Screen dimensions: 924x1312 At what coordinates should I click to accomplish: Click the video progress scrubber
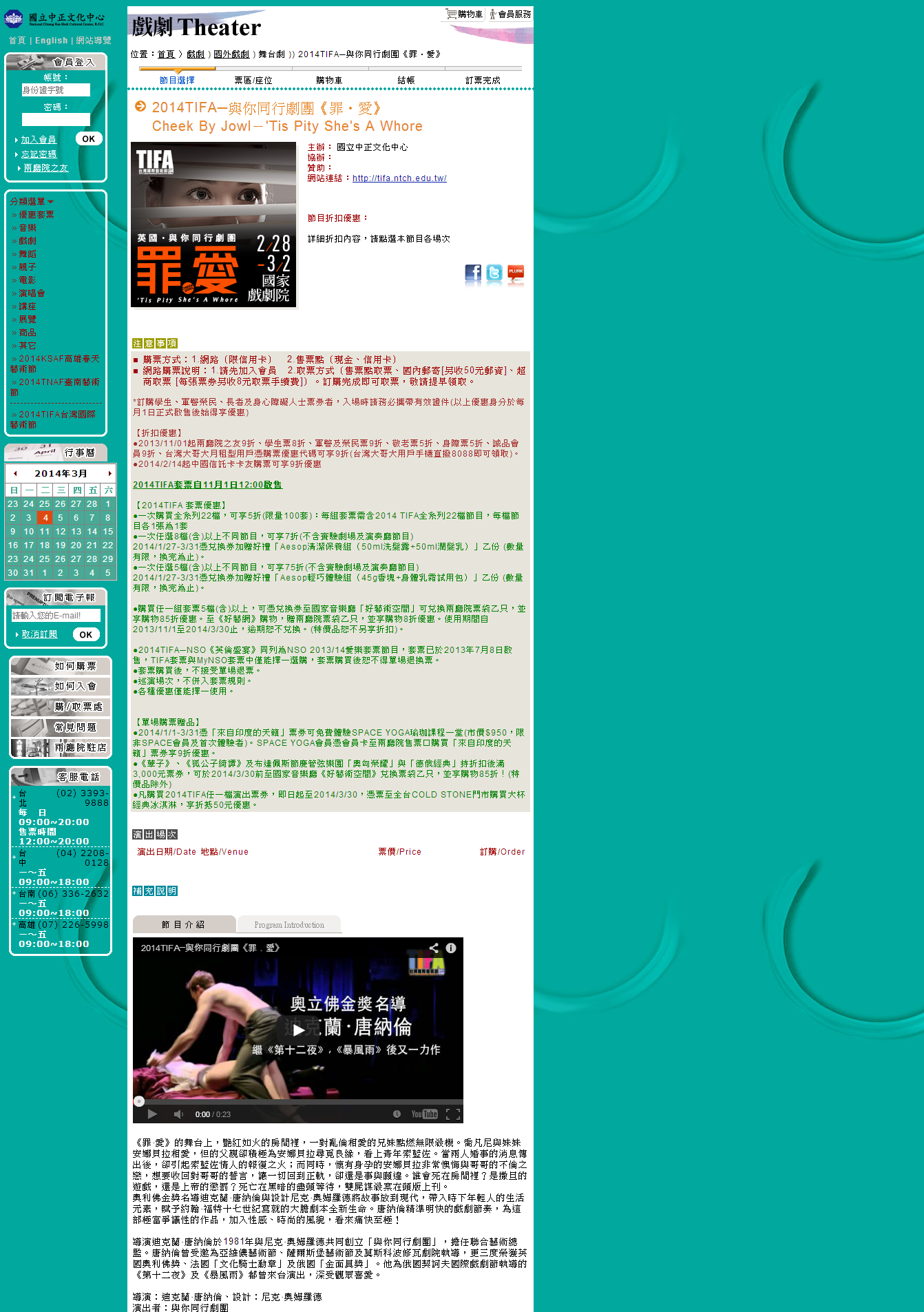[139, 1101]
